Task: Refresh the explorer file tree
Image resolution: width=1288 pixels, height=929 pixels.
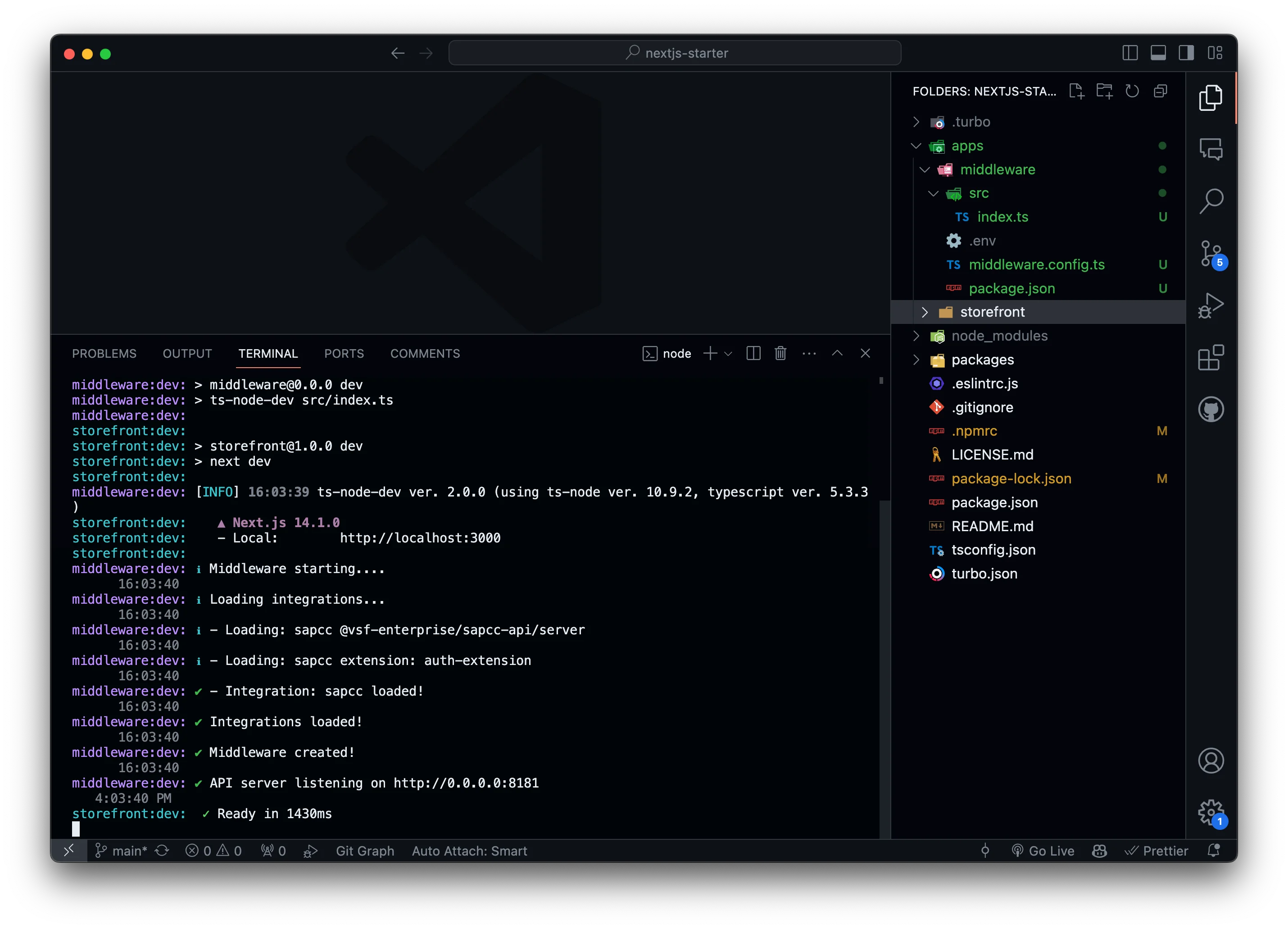Action: click(x=1132, y=91)
